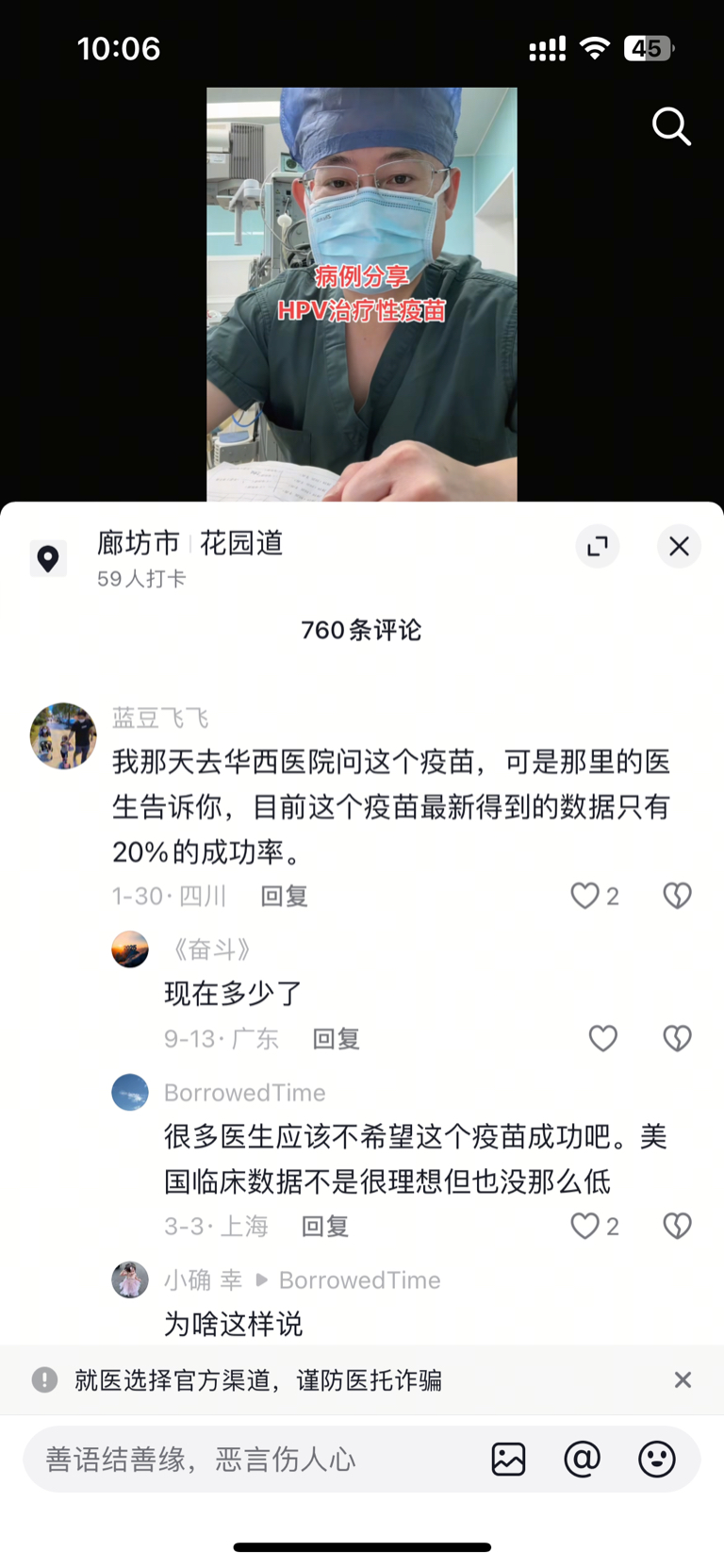Reply to 蓝豆飞飞's comment
Image resolution: width=724 pixels, height=1568 pixels.
pos(285,896)
